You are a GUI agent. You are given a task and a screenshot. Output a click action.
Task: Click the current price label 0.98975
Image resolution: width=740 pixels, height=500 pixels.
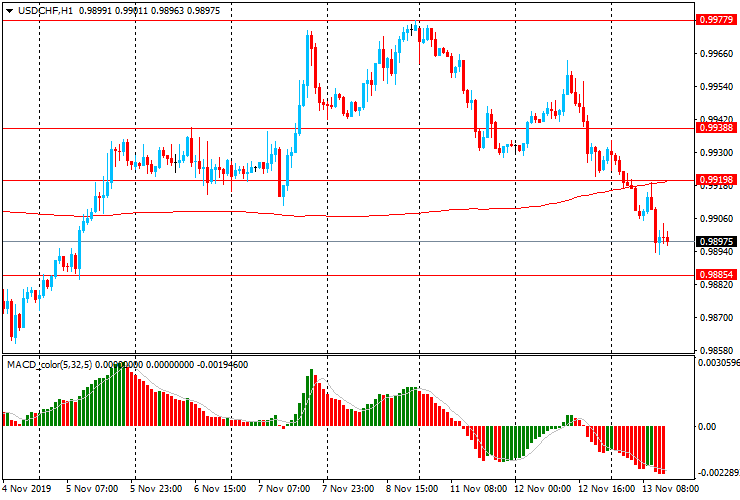[717, 241]
